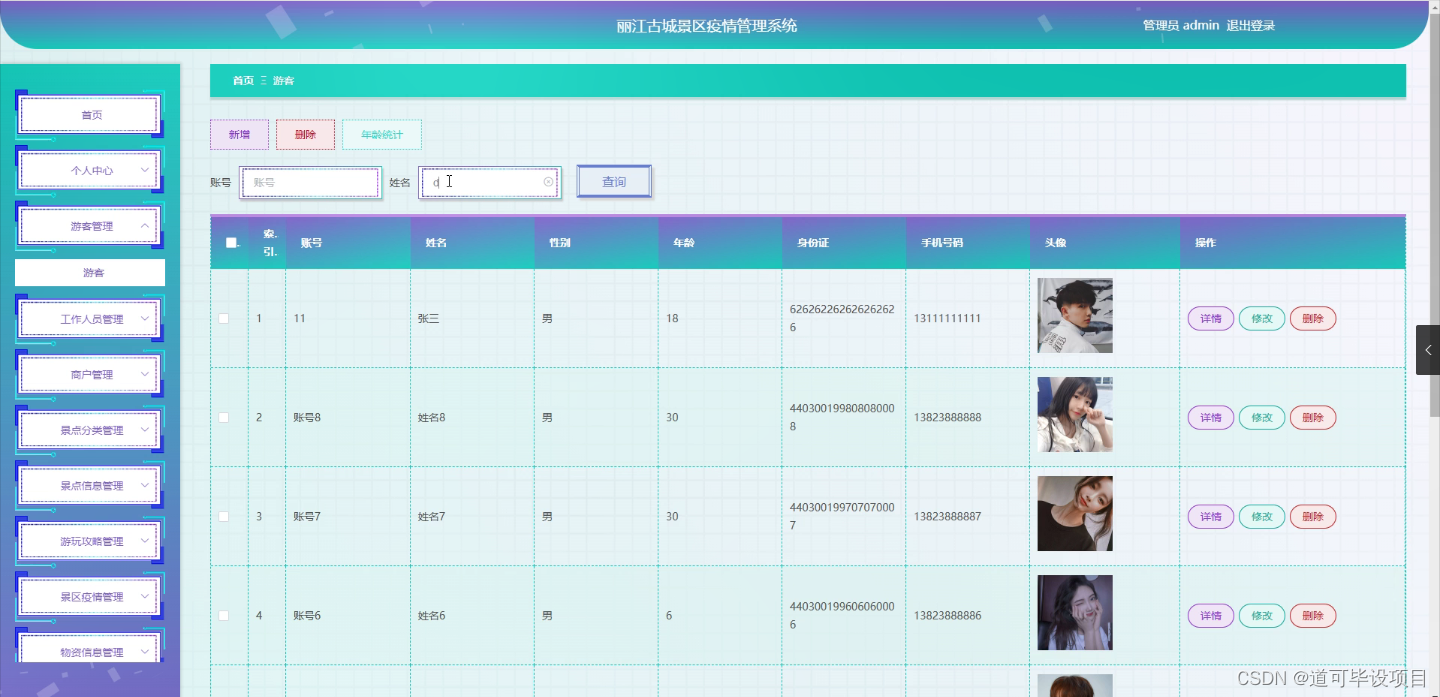The height and width of the screenshot is (697, 1440).
Task: Click 删除 for the row 姓名8
Action: [x=1313, y=417]
